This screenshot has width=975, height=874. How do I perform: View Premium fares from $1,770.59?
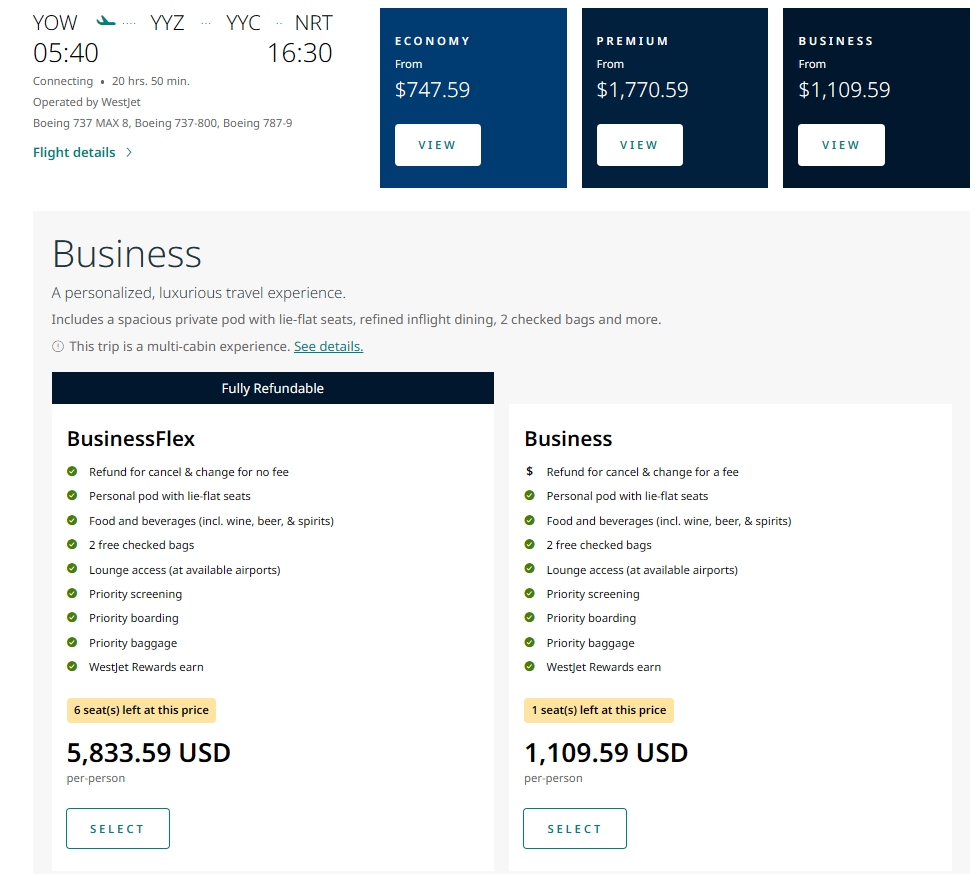639,145
